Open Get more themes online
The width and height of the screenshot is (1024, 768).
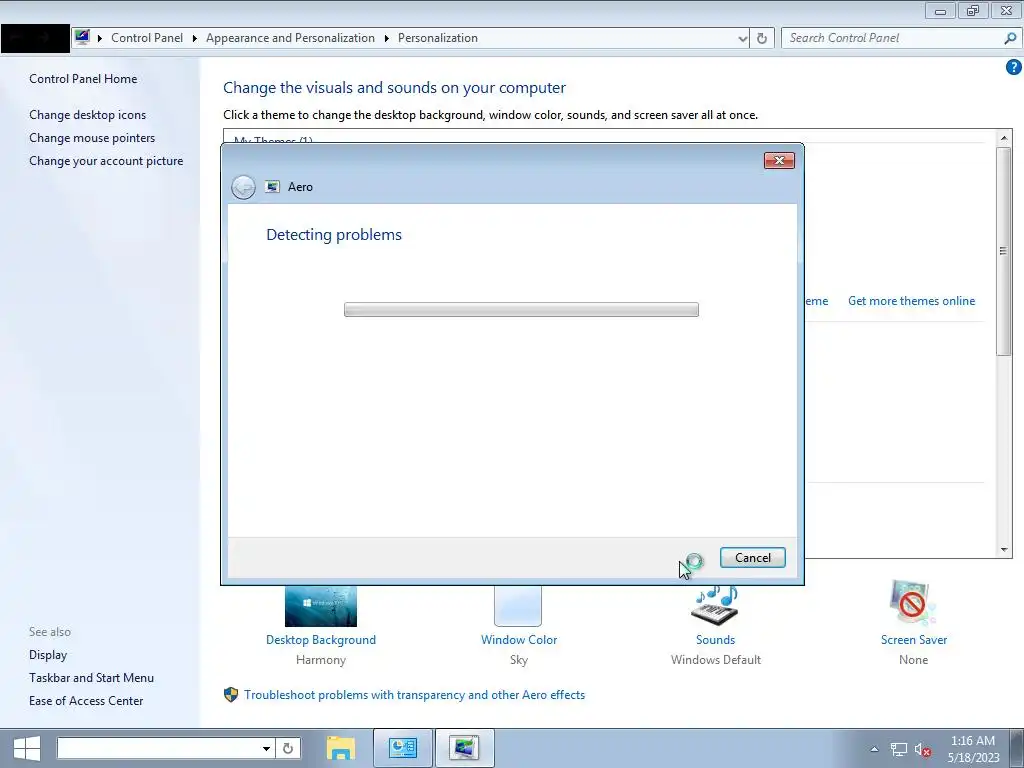click(911, 301)
